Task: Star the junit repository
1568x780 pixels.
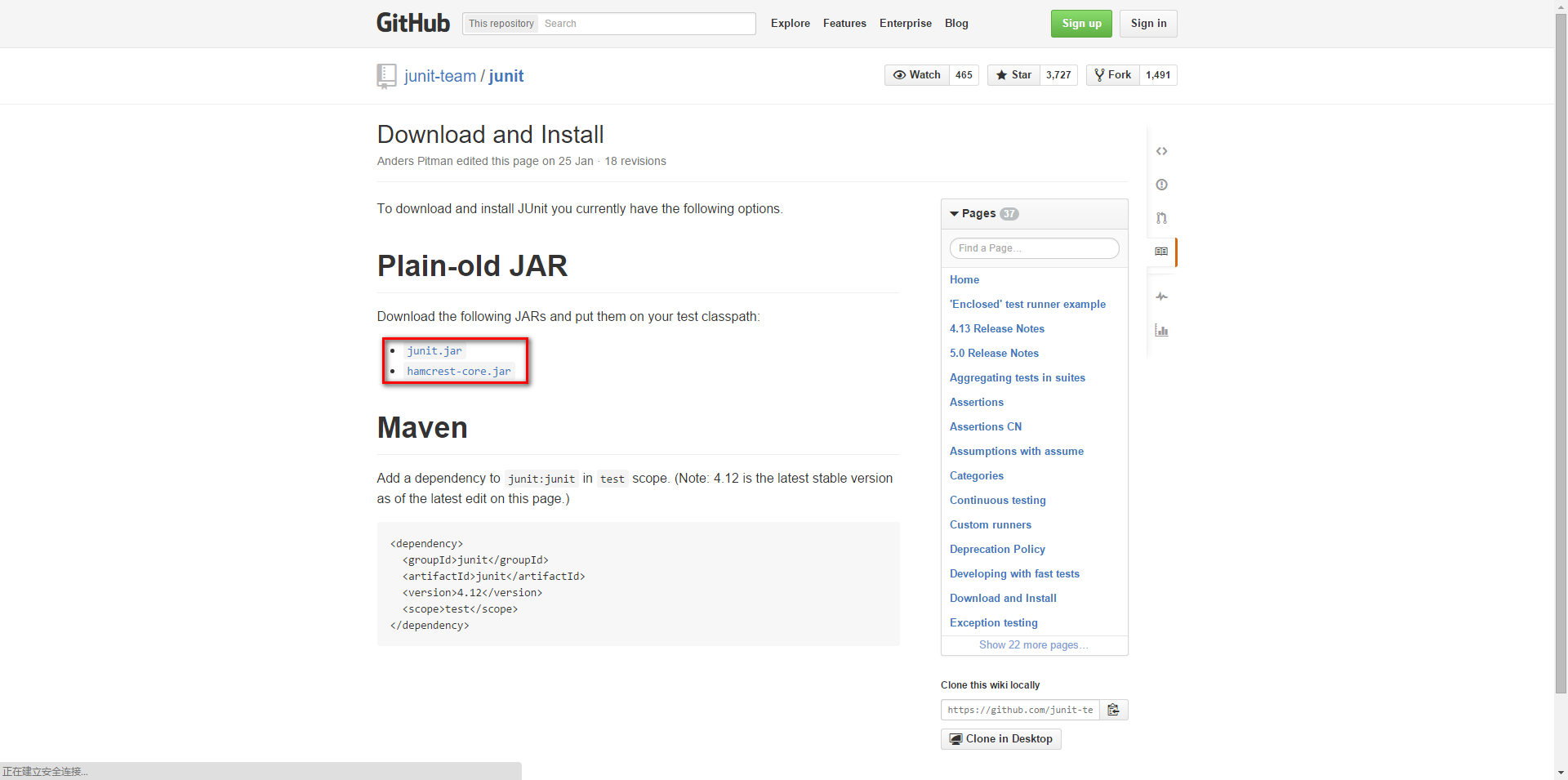Action: pyautogui.click(x=1013, y=75)
